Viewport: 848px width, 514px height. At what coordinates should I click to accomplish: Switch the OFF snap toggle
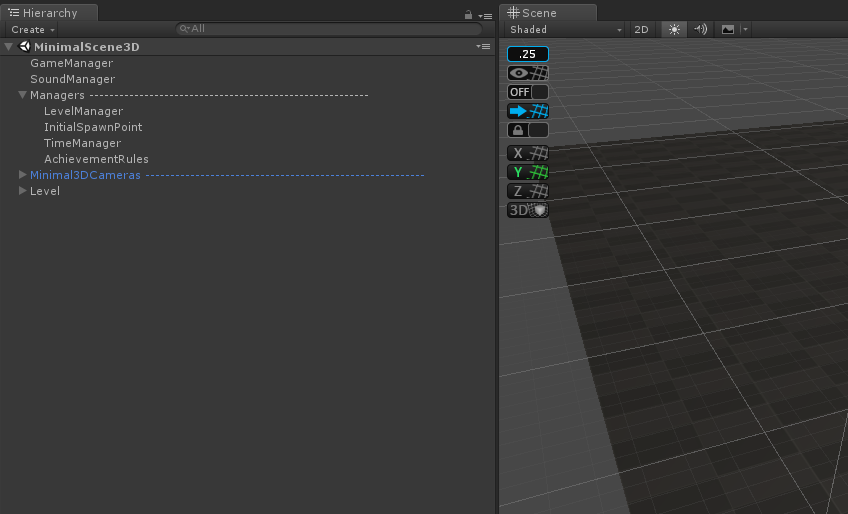pos(528,92)
